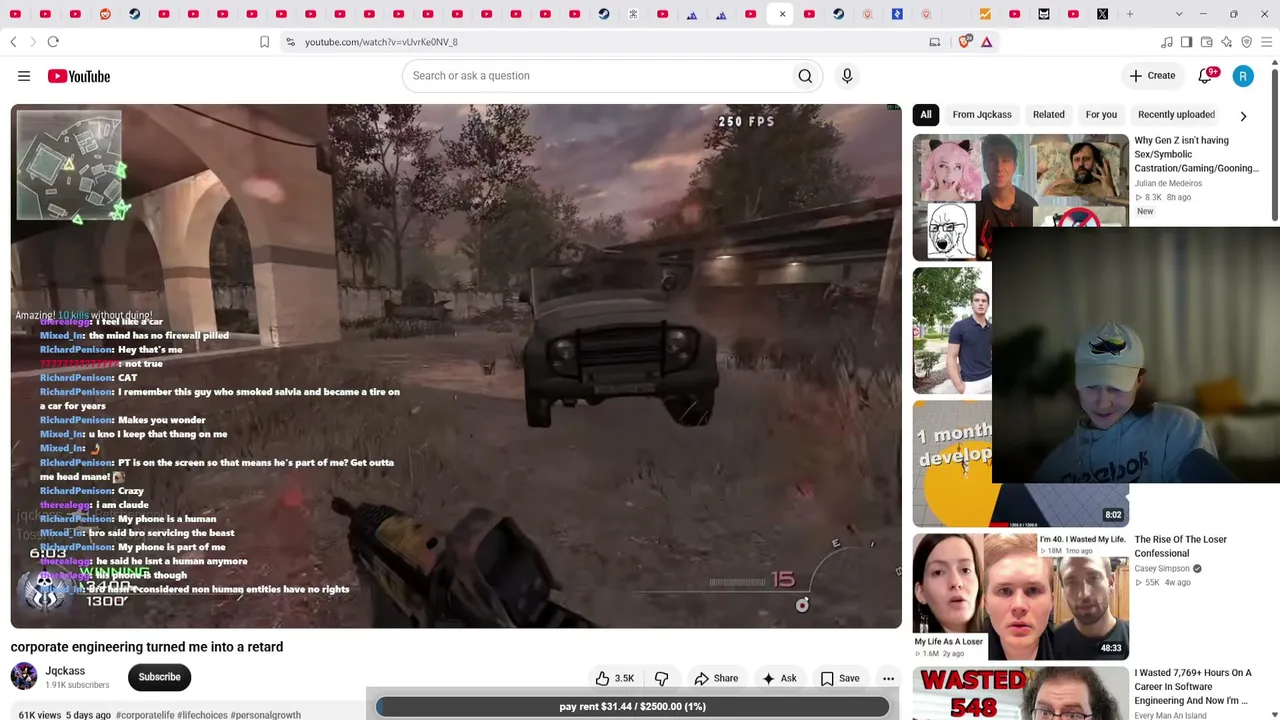Viewport: 1280px width, 720px height.
Task: Reload the current YouTube page
Action: click(x=53, y=42)
